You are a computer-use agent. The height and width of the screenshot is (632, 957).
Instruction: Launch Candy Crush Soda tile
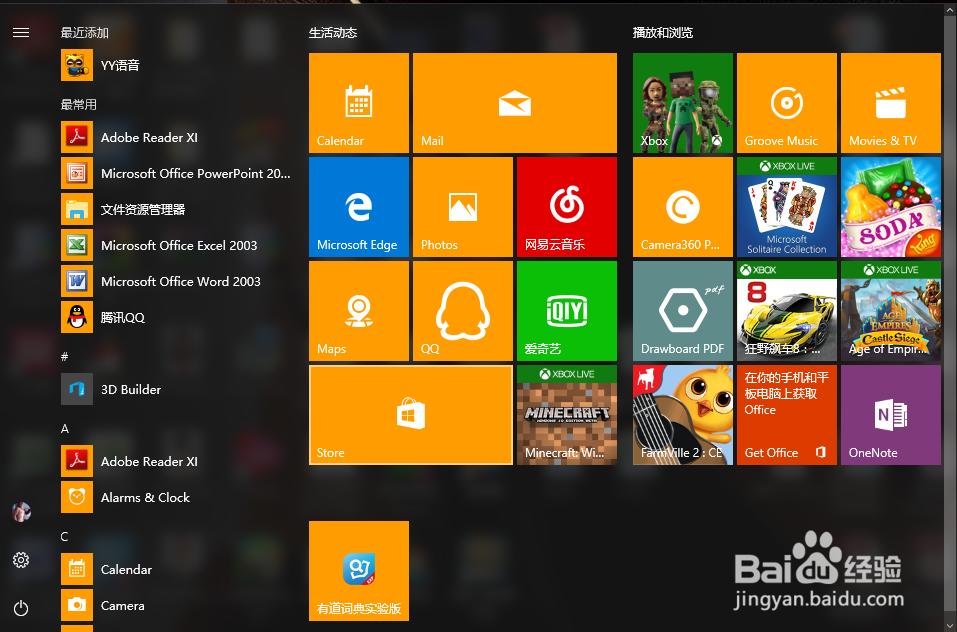(891, 207)
